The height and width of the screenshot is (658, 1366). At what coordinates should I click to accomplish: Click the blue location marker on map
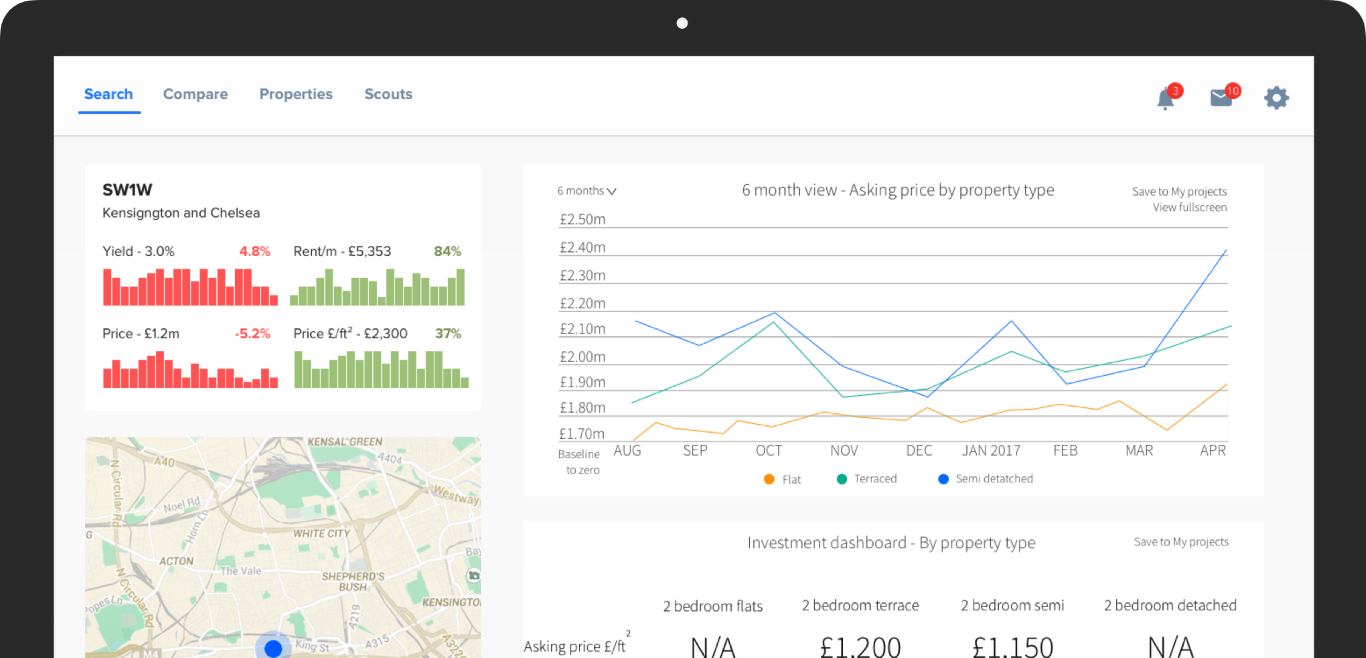coord(272,647)
